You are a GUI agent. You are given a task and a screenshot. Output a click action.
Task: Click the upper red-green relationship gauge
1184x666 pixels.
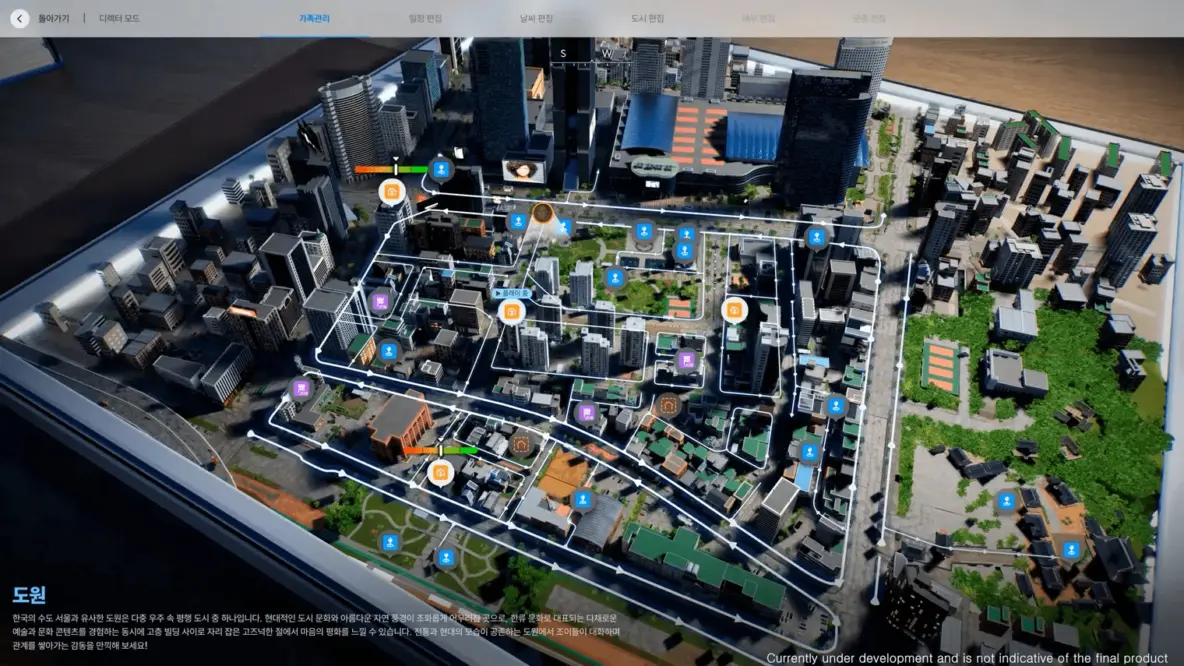coord(391,169)
